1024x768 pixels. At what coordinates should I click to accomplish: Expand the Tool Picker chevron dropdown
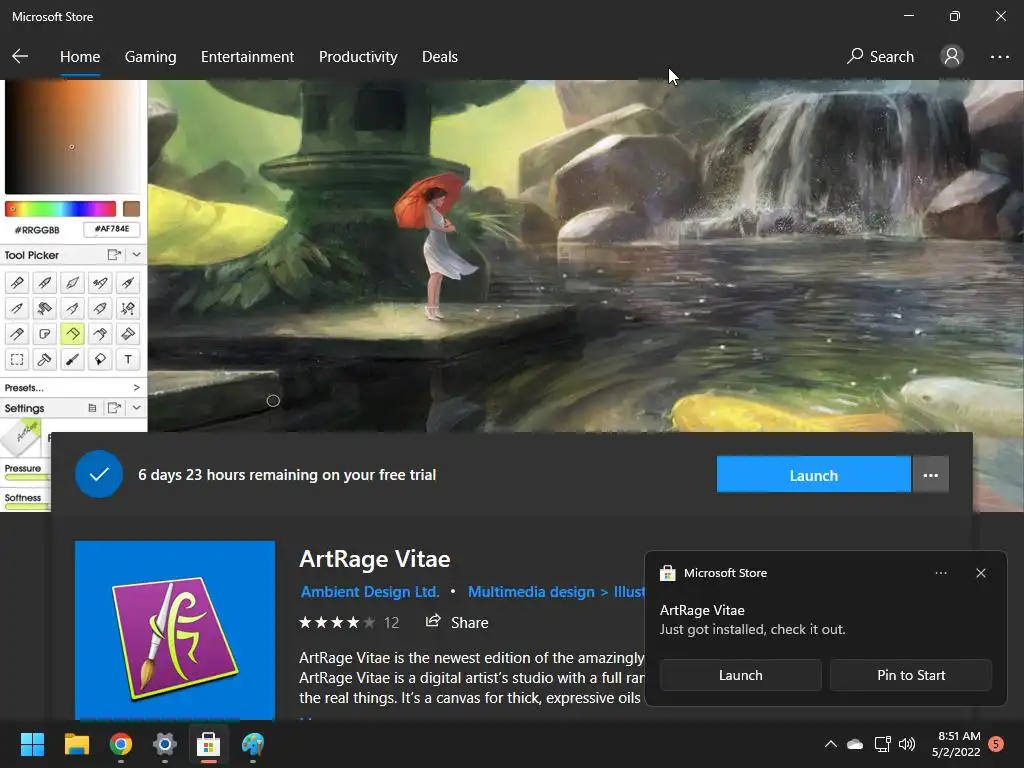(x=136, y=255)
